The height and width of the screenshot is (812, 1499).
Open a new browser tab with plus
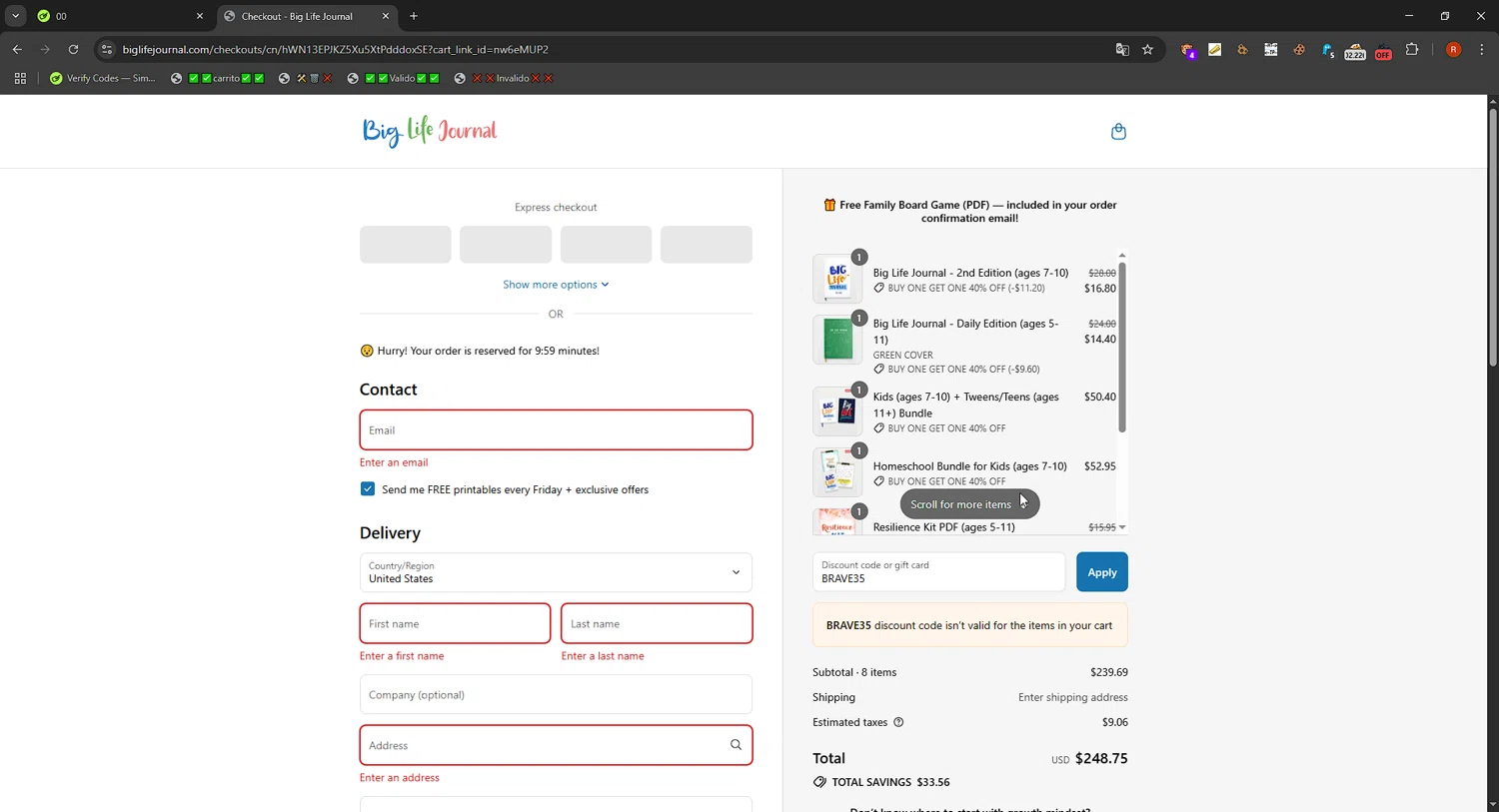pos(414,16)
